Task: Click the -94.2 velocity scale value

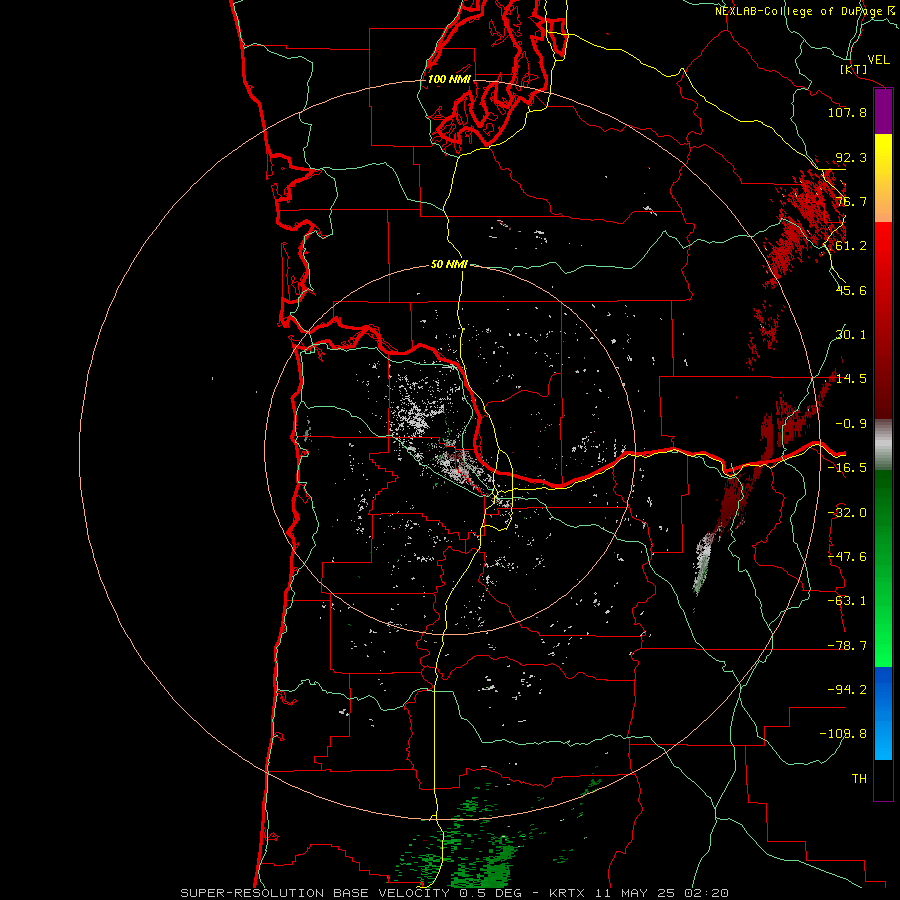Action: [x=847, y=690]
